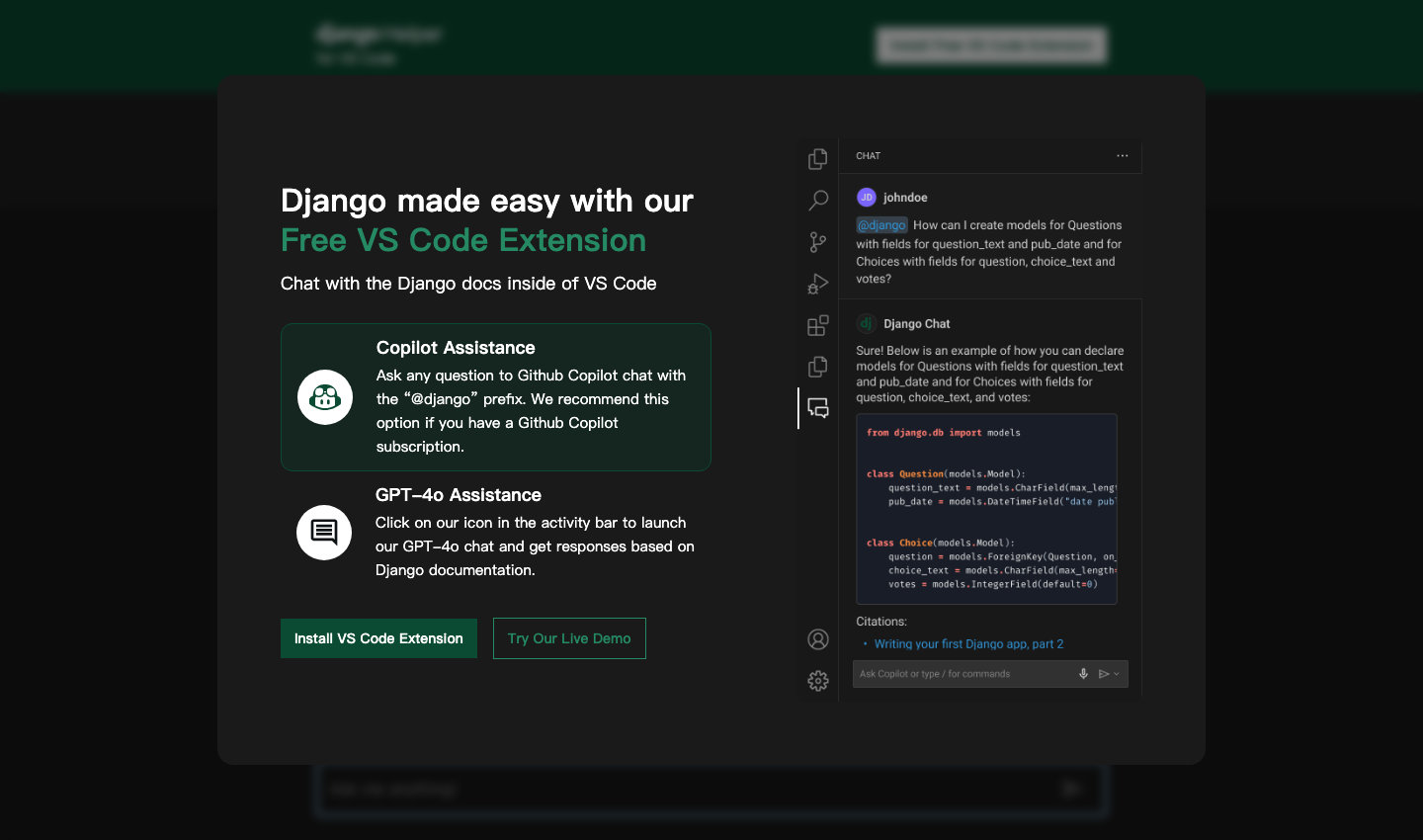Click the microphone icon in chat input

[1083, 674]
